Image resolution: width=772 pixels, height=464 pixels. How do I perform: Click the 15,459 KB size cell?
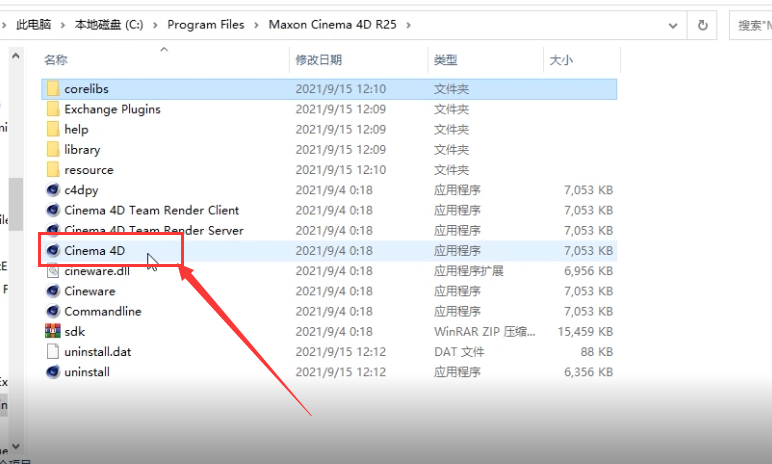pyautogui.click(x=585, y=331)
